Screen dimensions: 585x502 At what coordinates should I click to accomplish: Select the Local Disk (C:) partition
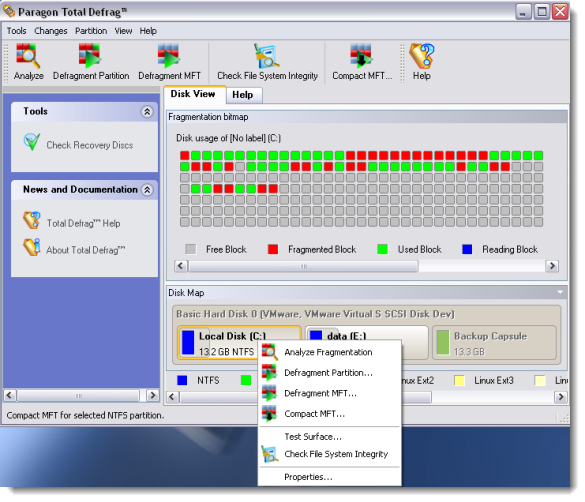[x=239, y=343]
